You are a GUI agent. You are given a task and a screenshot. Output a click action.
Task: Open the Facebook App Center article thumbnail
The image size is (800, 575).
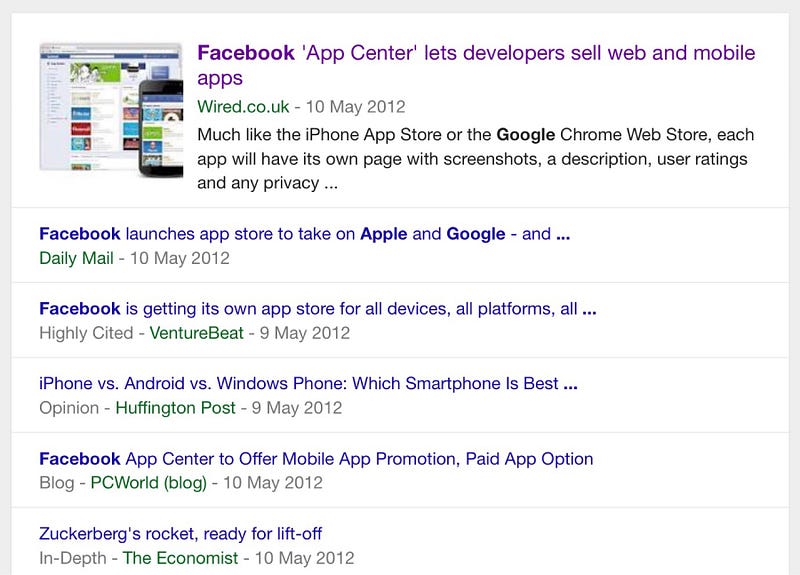(111, 110)
